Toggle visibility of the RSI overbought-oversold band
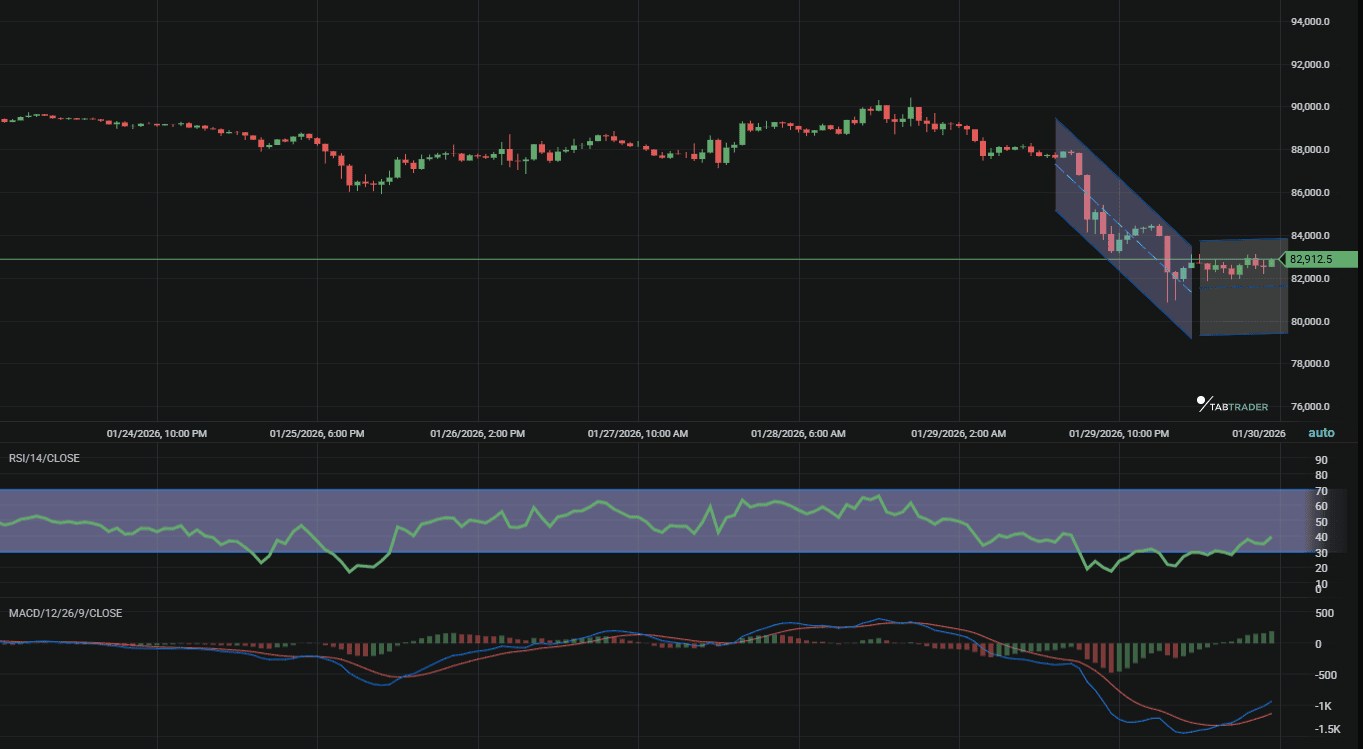The width and height of the screenshot is (1363, 749). pyautogui.click(x=650, y=521)
